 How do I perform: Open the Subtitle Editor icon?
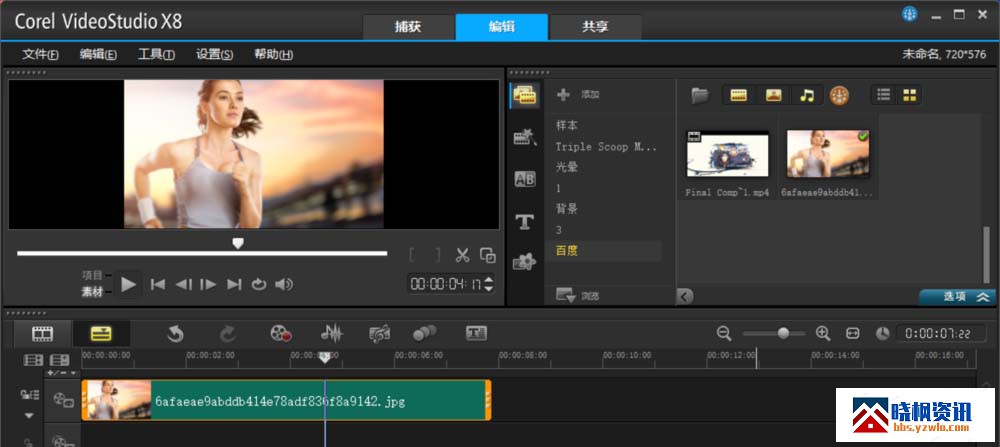pyautogui.click(x=476, y=333)
